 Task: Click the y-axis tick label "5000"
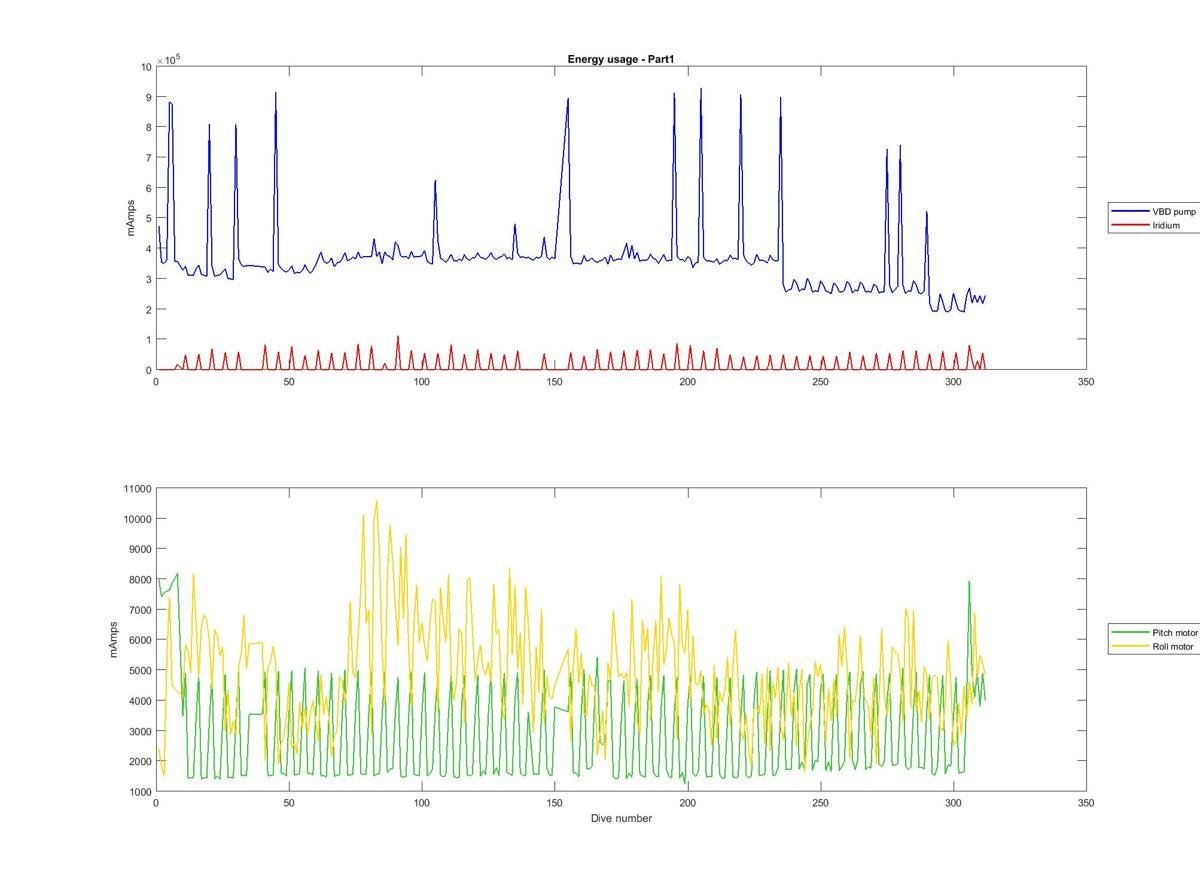pos(138,671)
